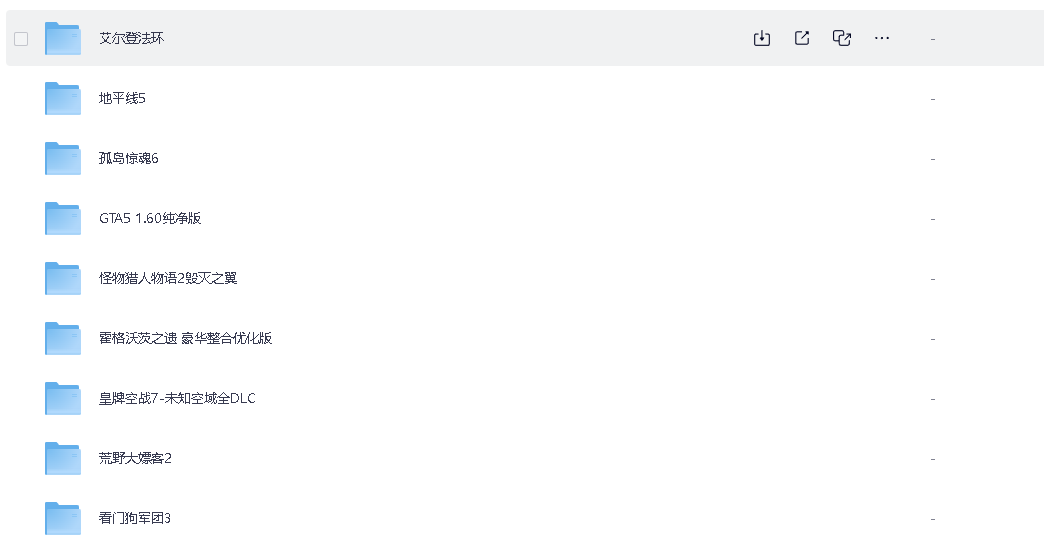The width and height of the screenshot is (1044, 547).
Task: Click the GTA5 1.60纯净版 folder icon
Action: pyautogui.click(x=63, y=218)
